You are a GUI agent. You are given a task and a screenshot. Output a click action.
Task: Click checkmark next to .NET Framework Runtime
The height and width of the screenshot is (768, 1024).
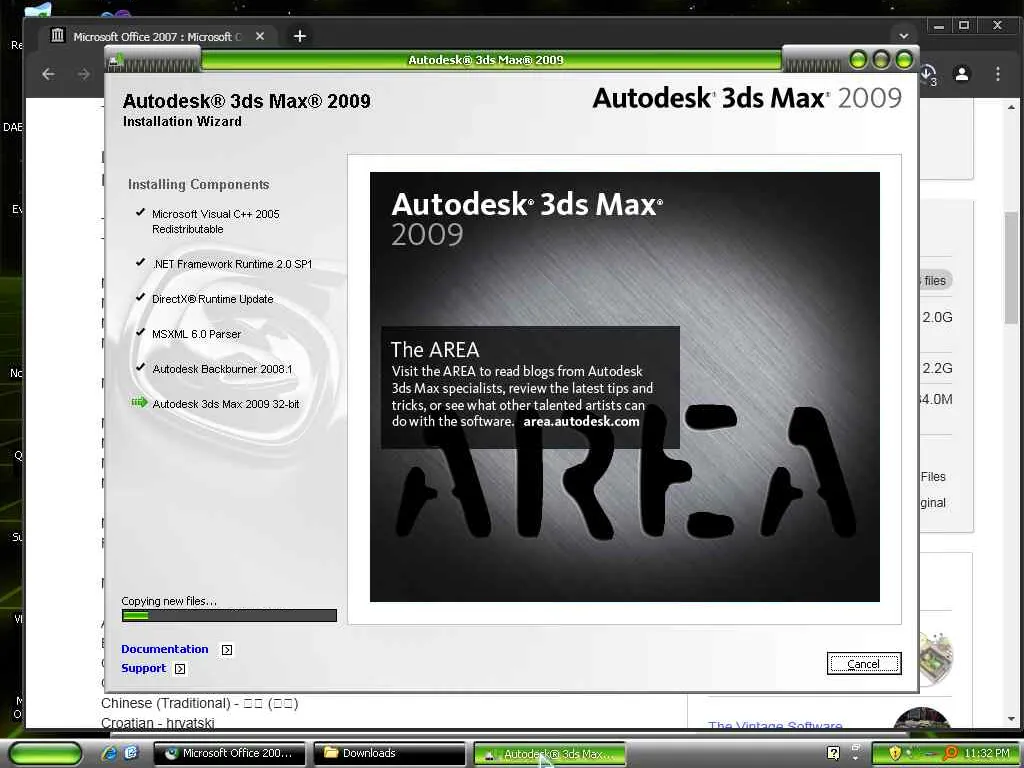click(x=140, y=263)
